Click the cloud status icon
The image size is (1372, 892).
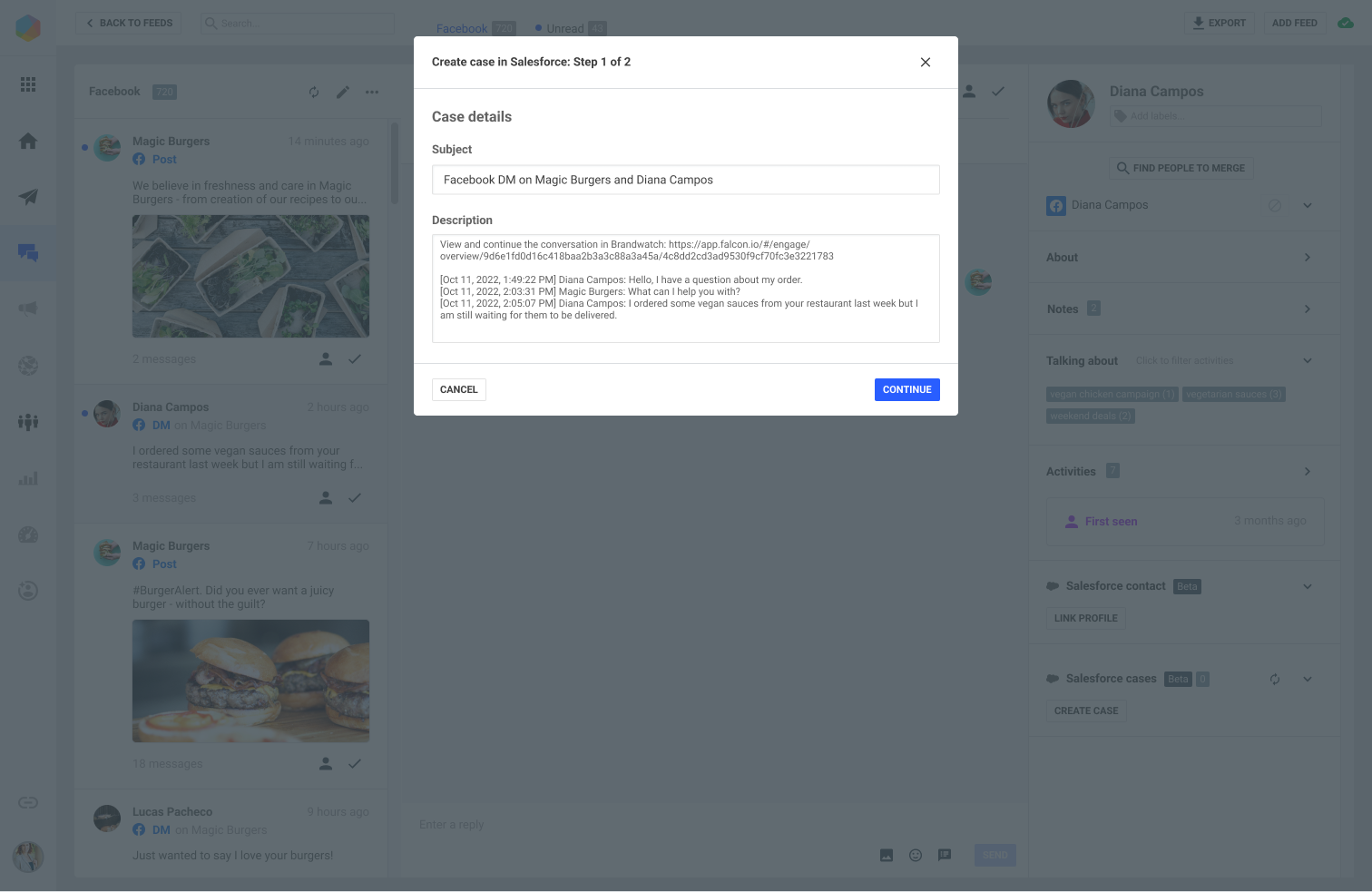click(1347, 23)
